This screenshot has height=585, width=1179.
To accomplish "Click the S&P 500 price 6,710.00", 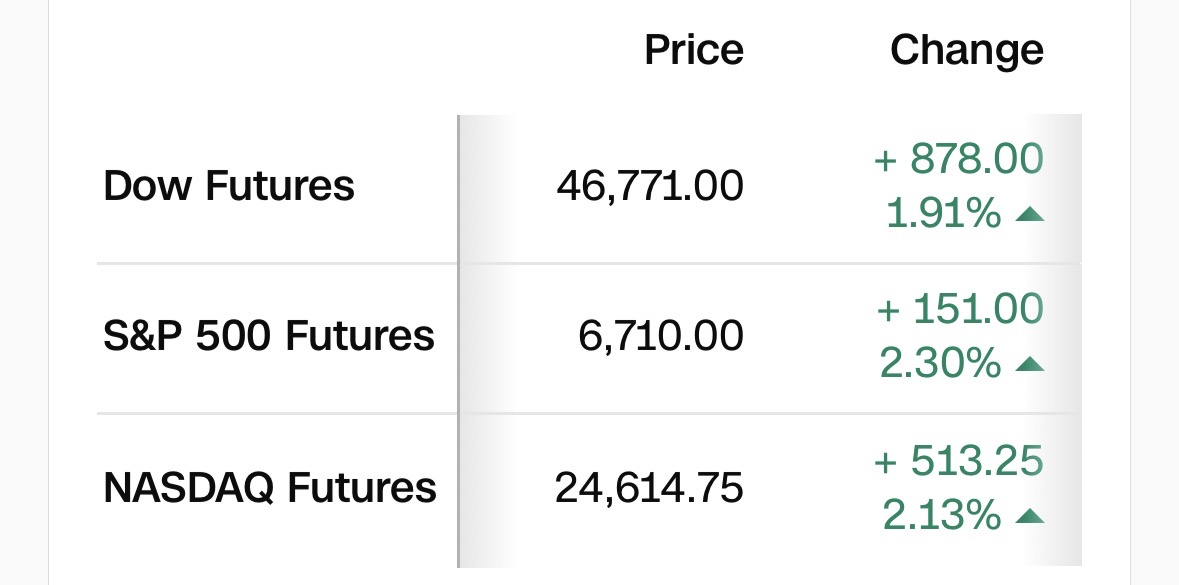I will [661, 336].
